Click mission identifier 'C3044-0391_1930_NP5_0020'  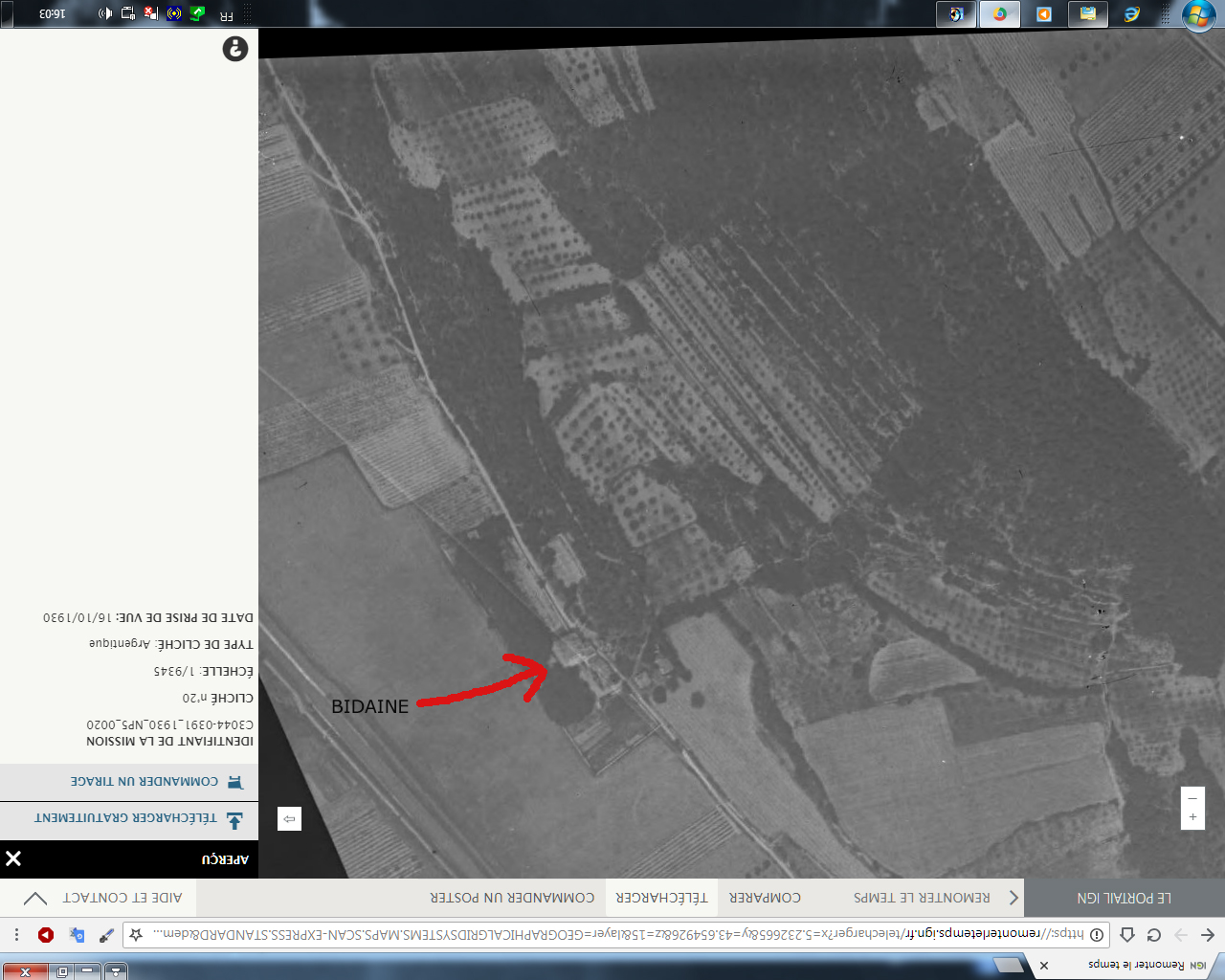pos(169,725)
